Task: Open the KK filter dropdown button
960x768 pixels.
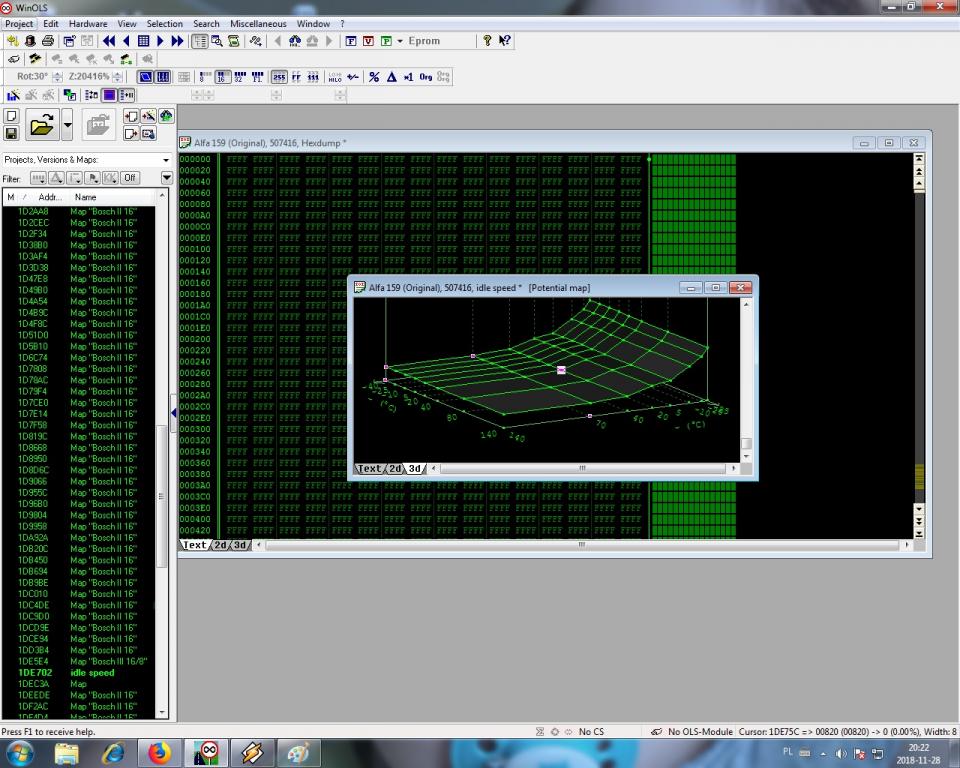Action: (x=110, y=178)
